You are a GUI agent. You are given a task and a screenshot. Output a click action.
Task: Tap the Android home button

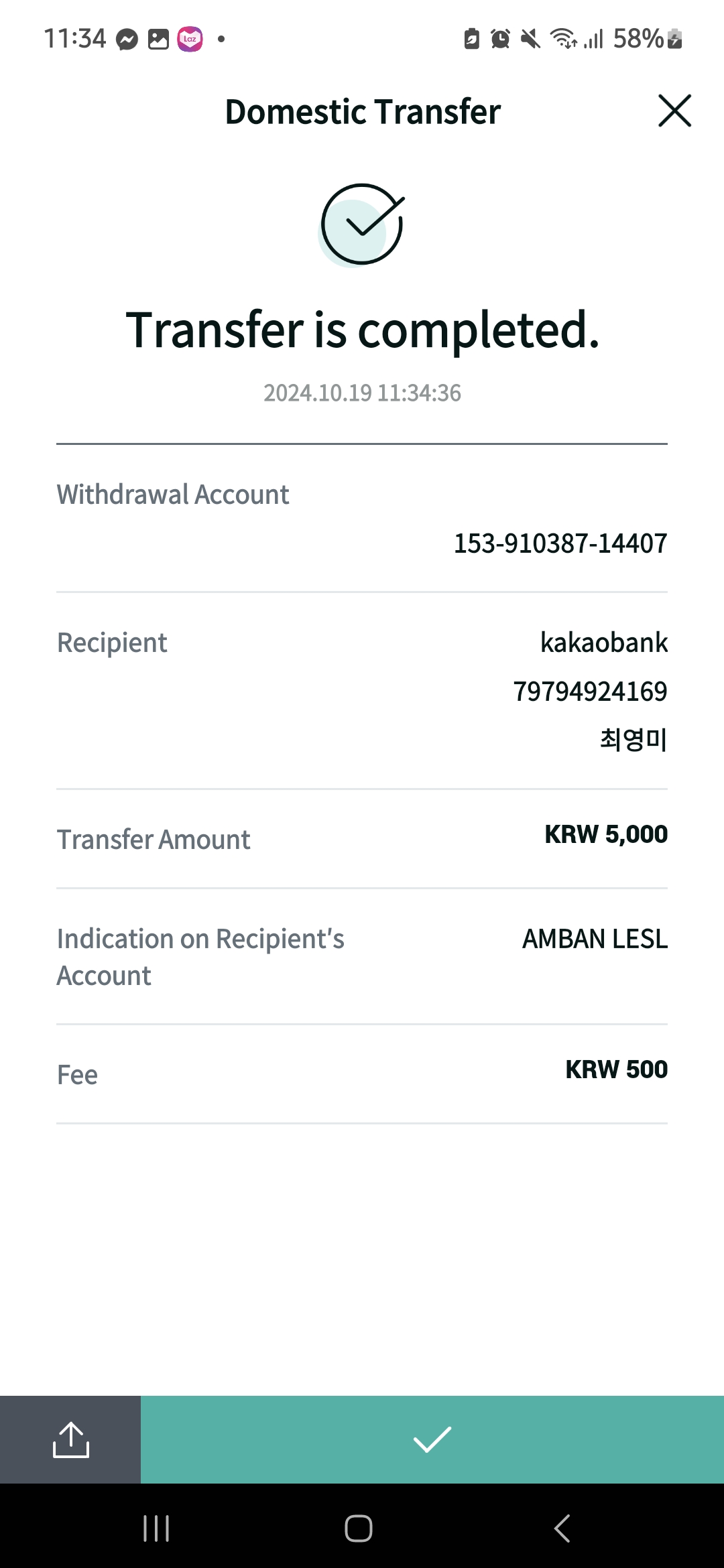pos(359,1528)
